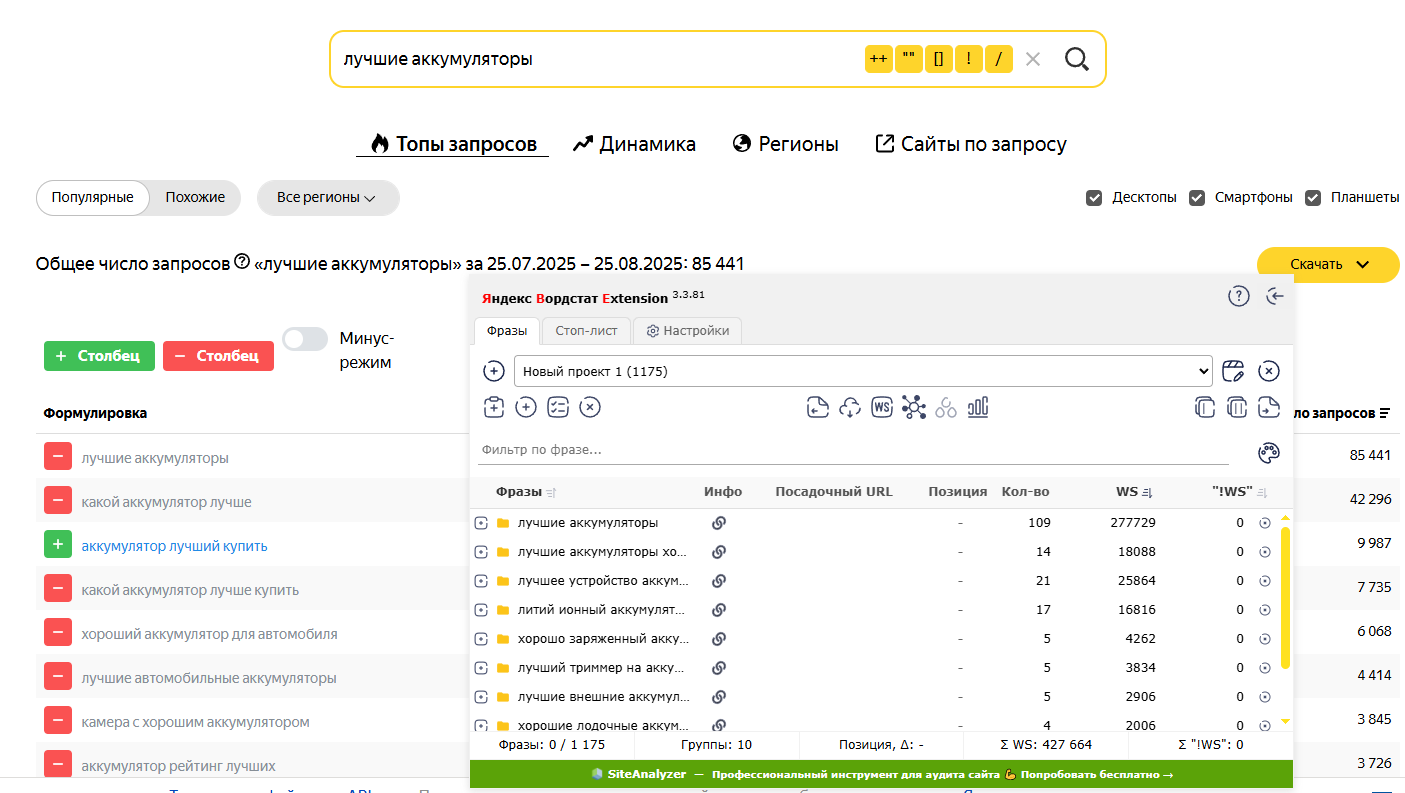Open info link for "лучшие аккумуляторы" group
1405x793 pixels.
719,522
